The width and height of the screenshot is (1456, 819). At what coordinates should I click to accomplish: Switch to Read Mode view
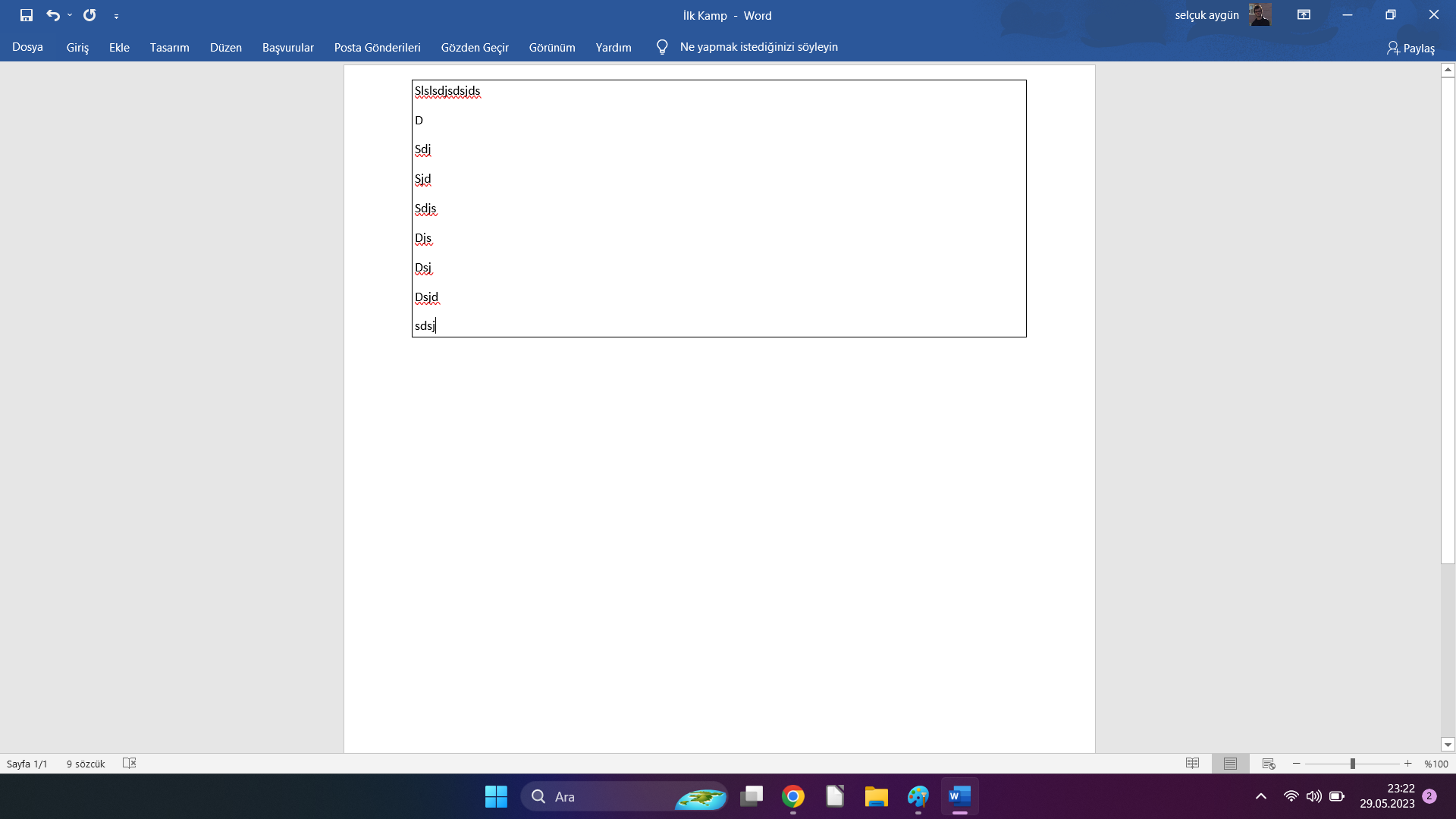pyautogui.click(x=1192, y=764)
